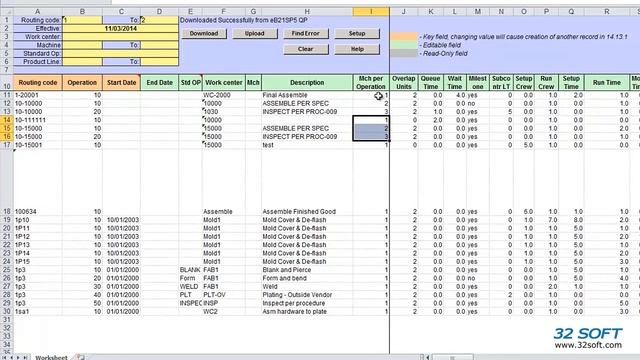
Task: Click the Product Line from input field
Action: (82, 62)
